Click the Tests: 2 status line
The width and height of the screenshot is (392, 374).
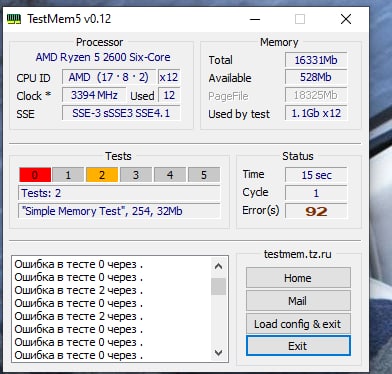(119, 193)
